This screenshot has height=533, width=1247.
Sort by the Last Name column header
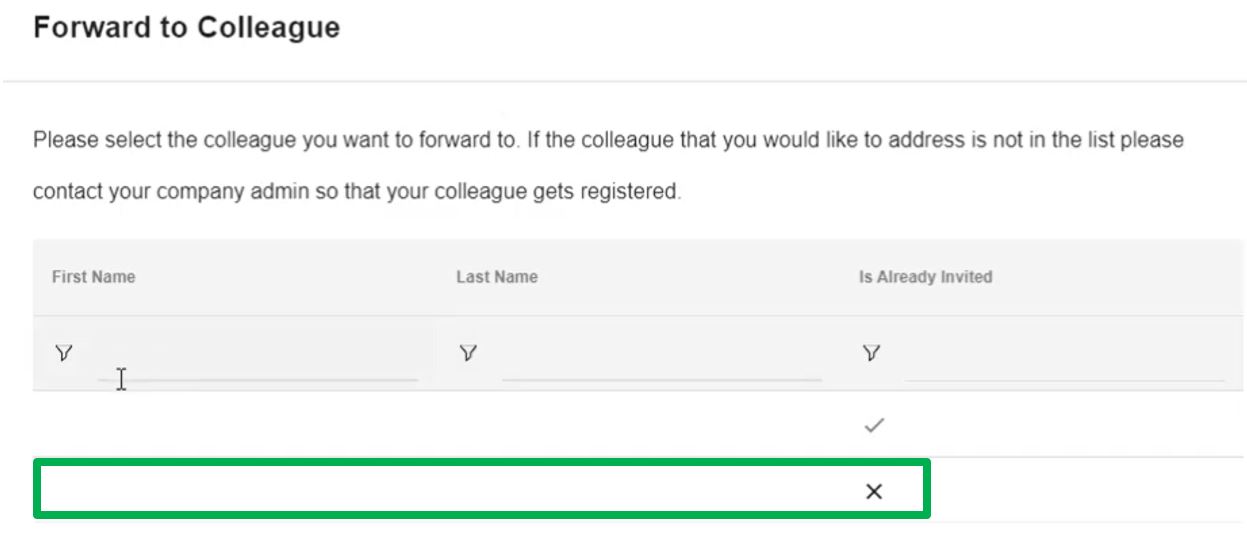[x=497, y=277]
